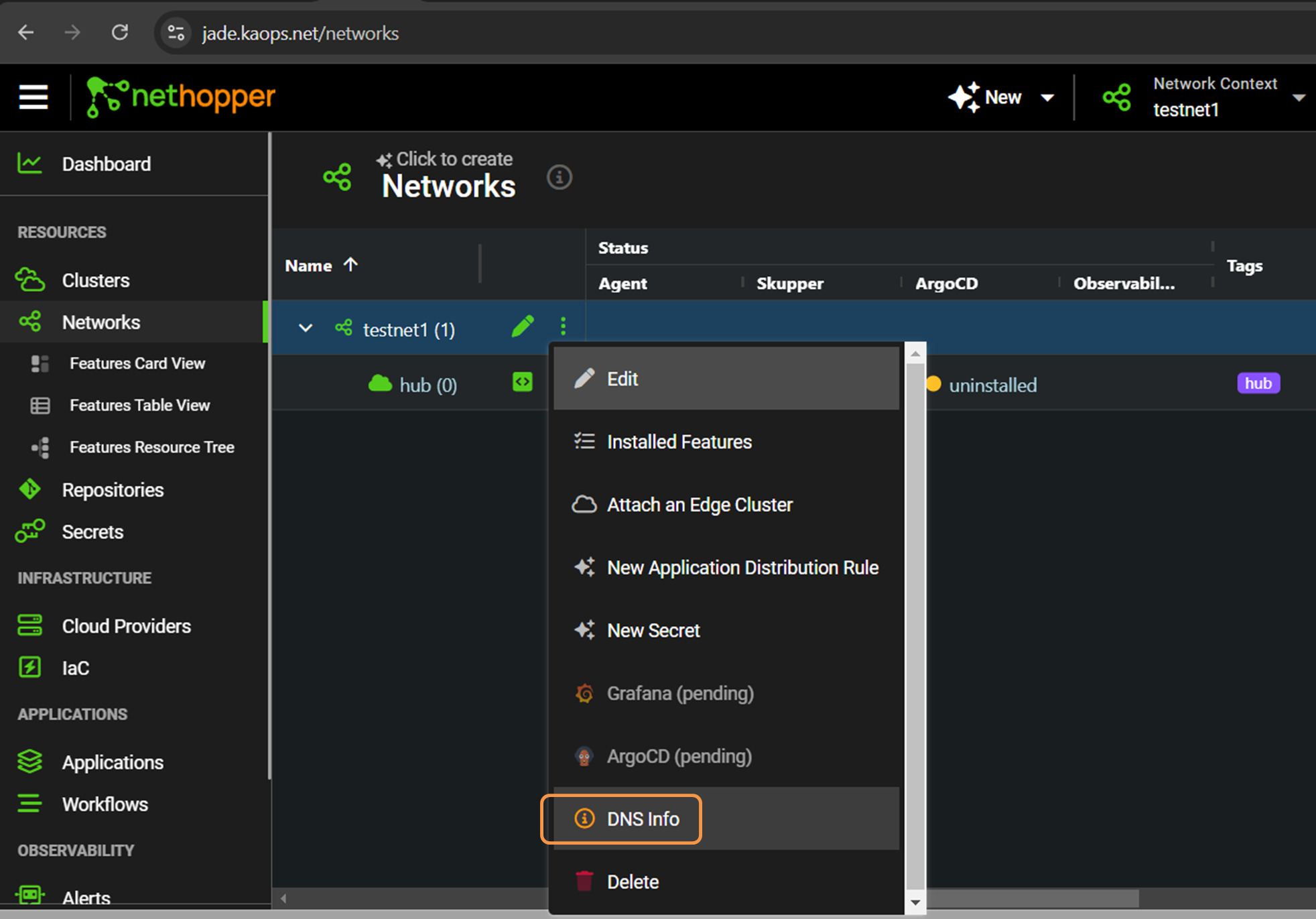1316x919 pixels.
Task: Click the Applications icon in sidebar
Action: click(31, 762)
